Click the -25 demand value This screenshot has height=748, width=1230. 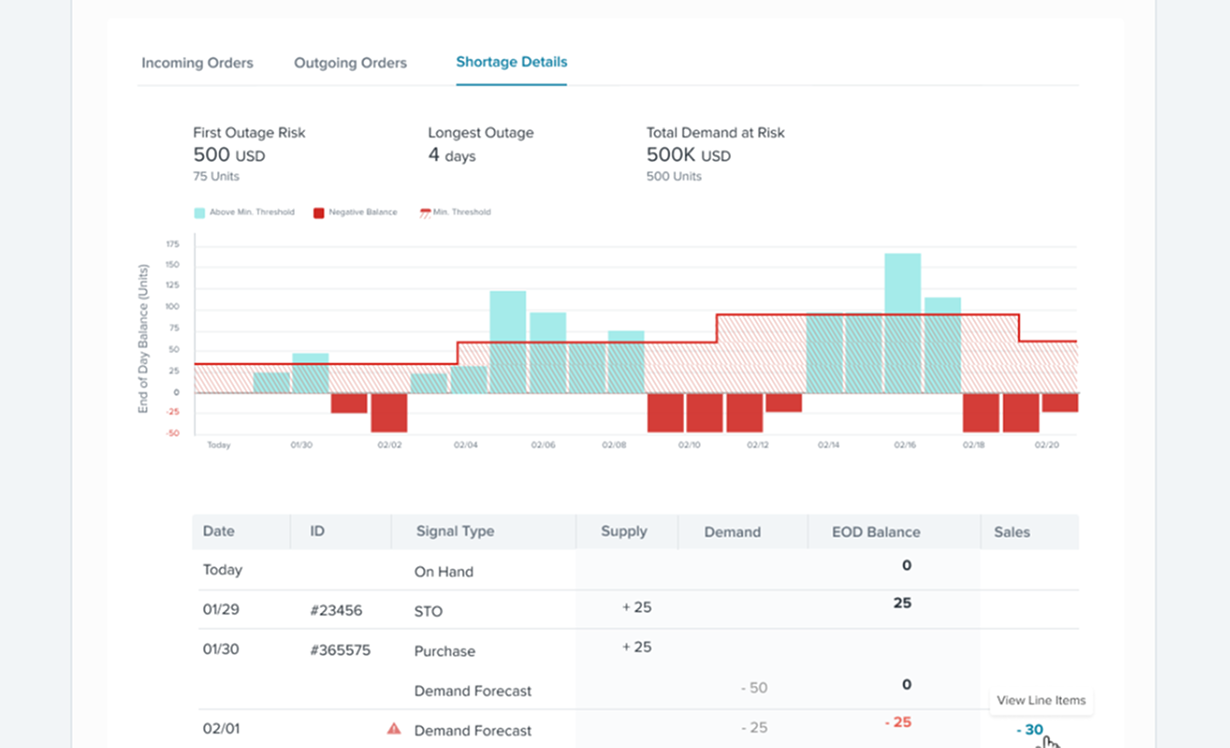tap(754, 728)
